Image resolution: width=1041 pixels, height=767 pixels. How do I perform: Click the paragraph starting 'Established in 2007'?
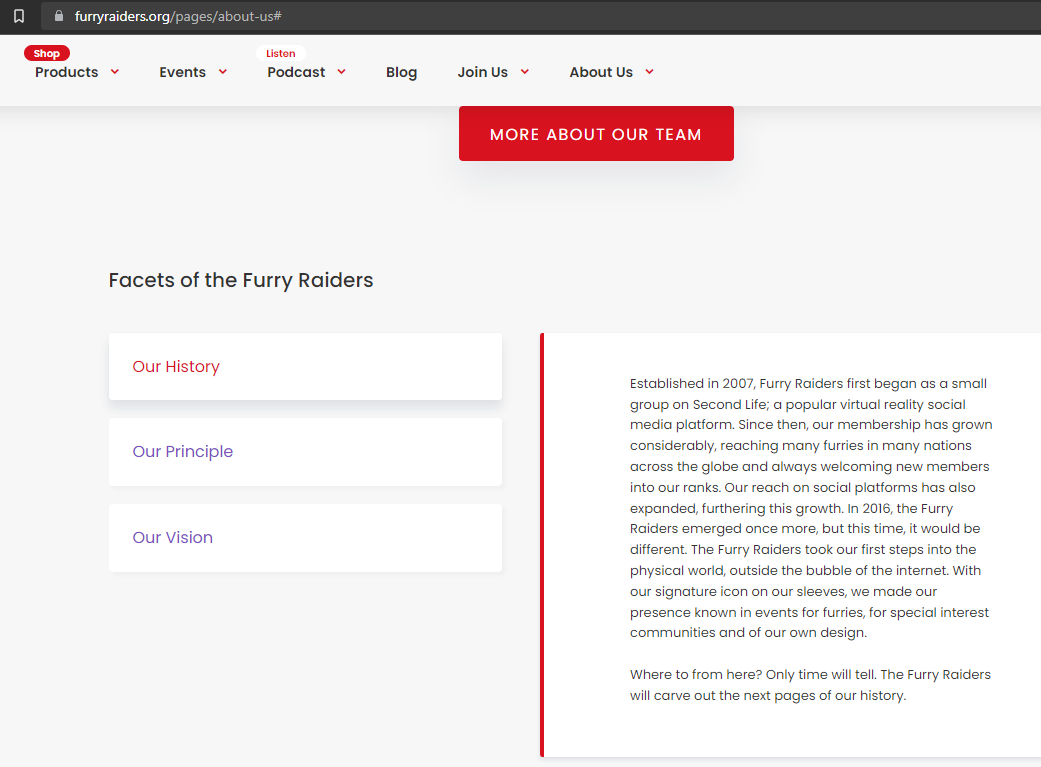pos(811,508)
